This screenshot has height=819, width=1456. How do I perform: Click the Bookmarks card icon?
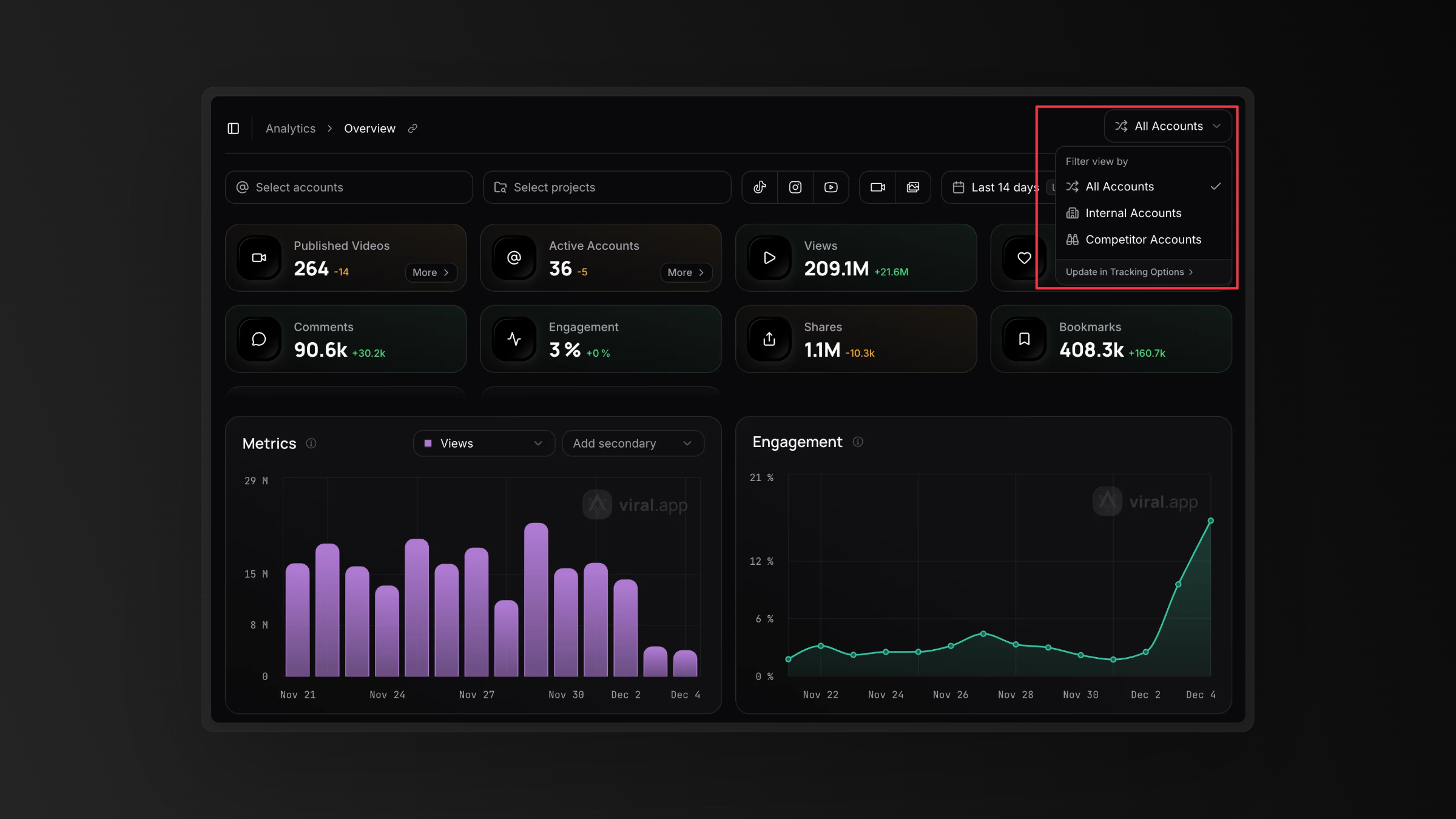click(x=1024, y=339)
